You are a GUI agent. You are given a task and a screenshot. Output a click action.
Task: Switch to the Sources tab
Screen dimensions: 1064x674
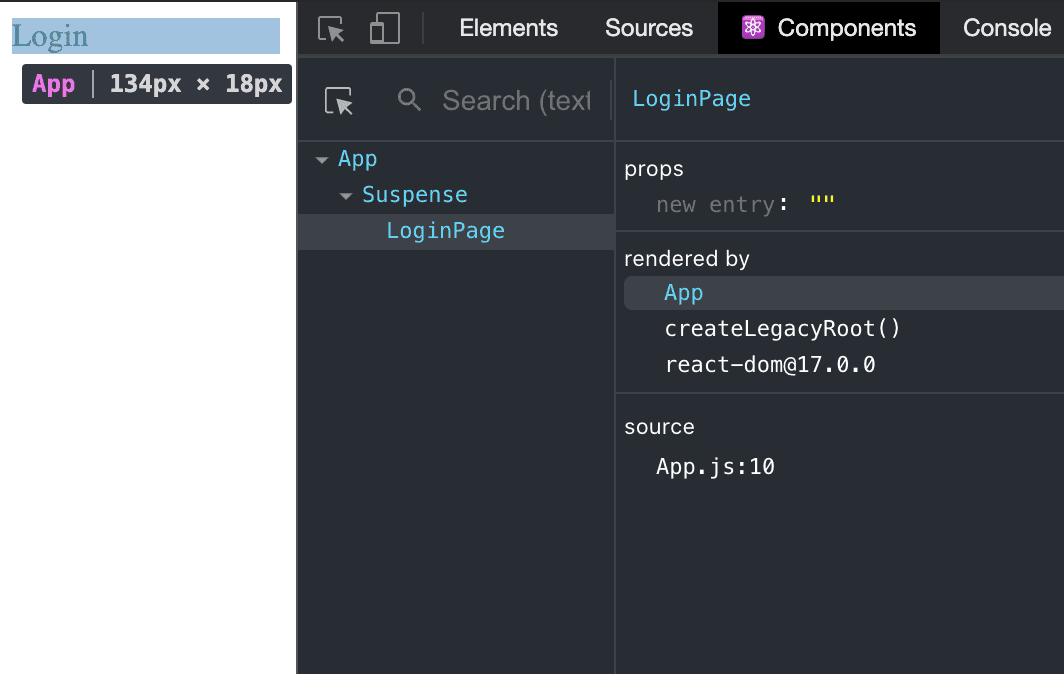649,28
